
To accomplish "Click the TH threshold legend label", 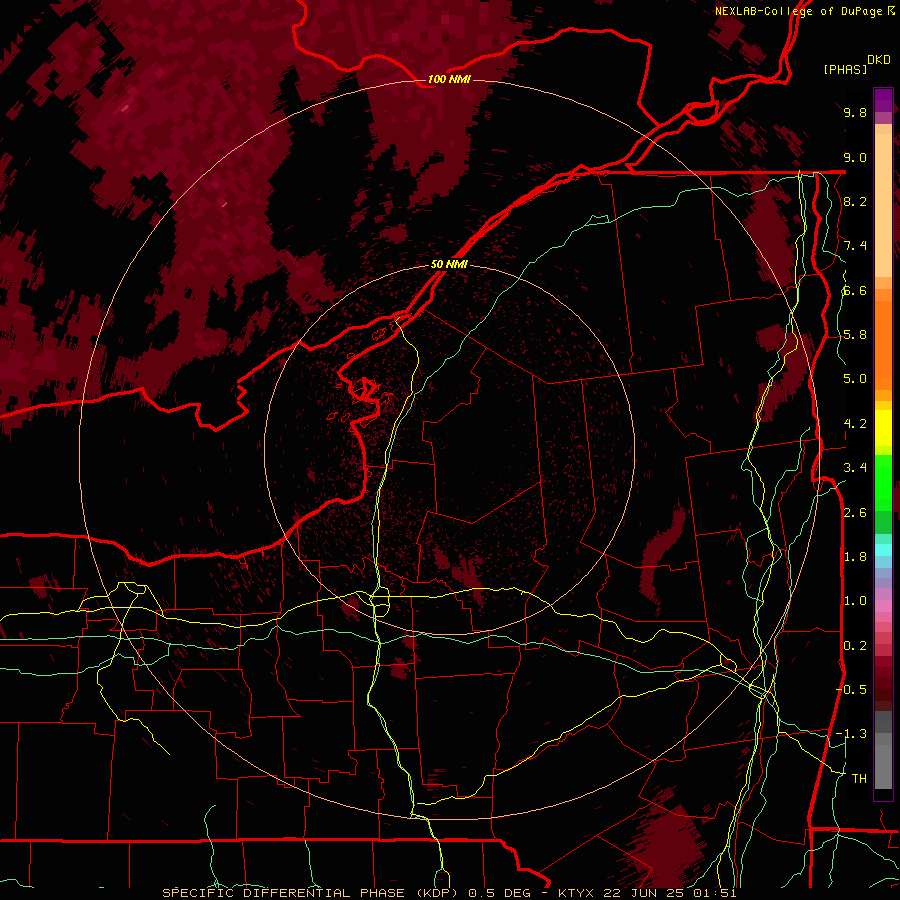I will 859,779.
